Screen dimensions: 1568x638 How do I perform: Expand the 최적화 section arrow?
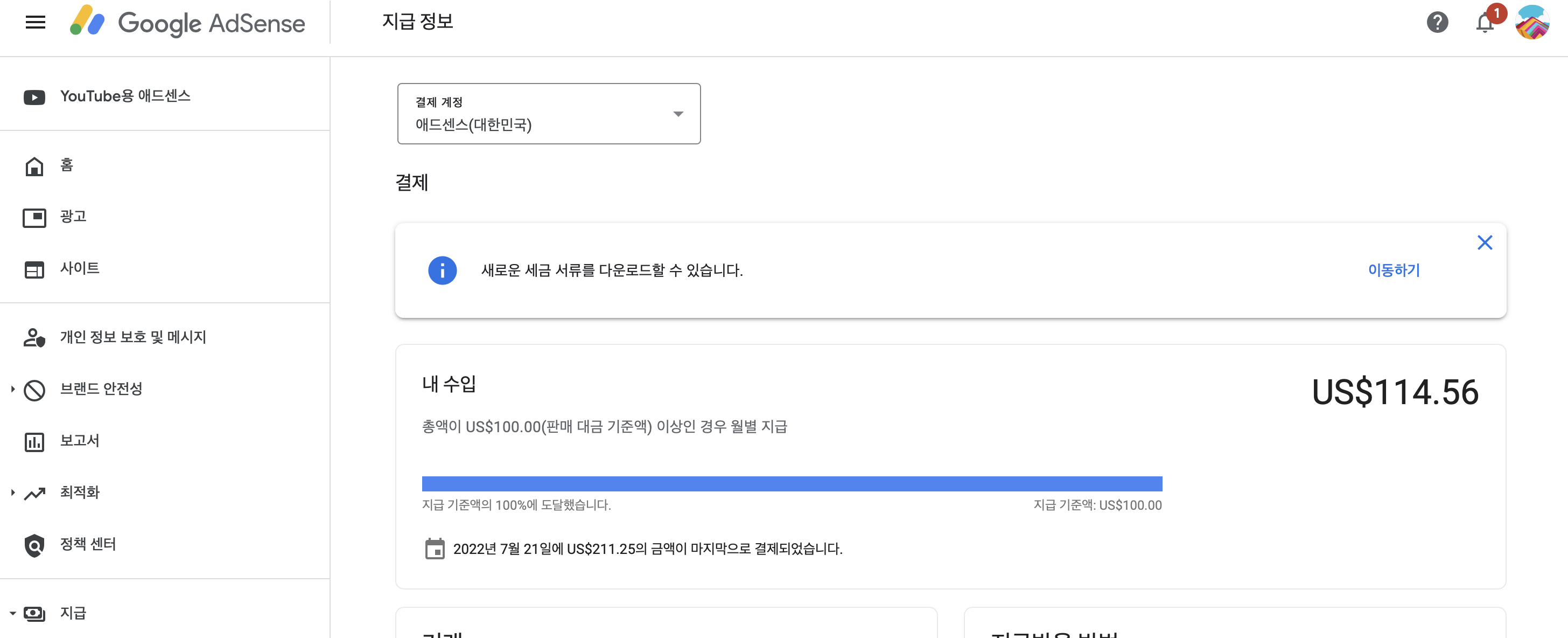tap(13, 493)
